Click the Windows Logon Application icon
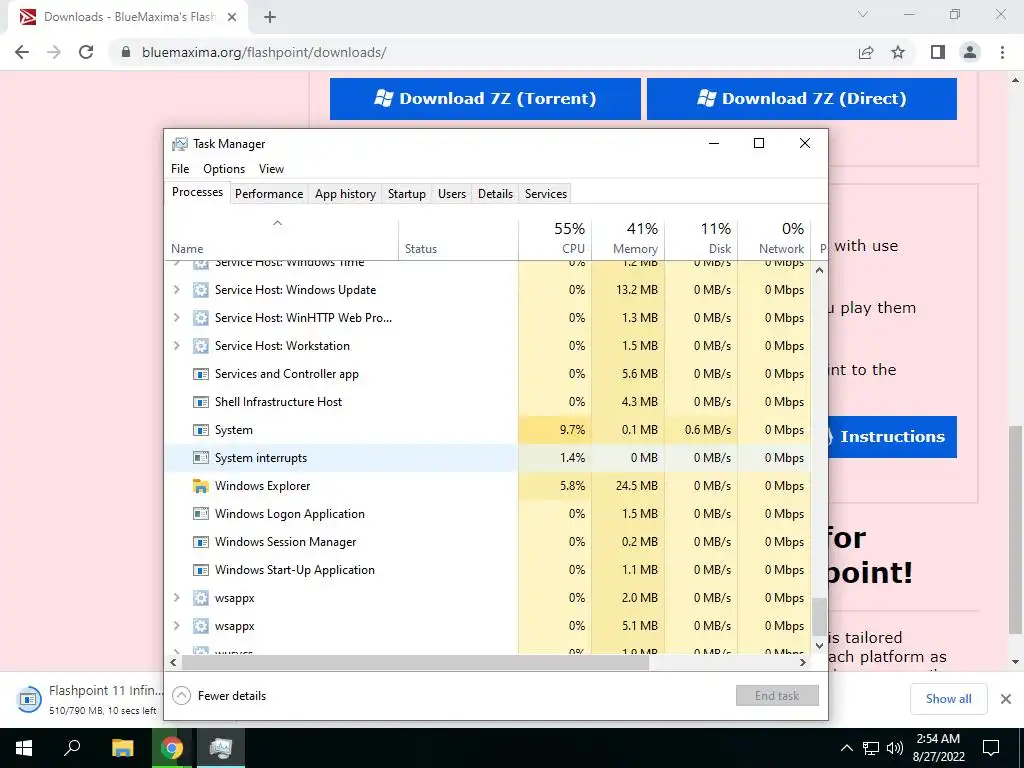This screenshot has width=1024, height=768. coord(200,514)
